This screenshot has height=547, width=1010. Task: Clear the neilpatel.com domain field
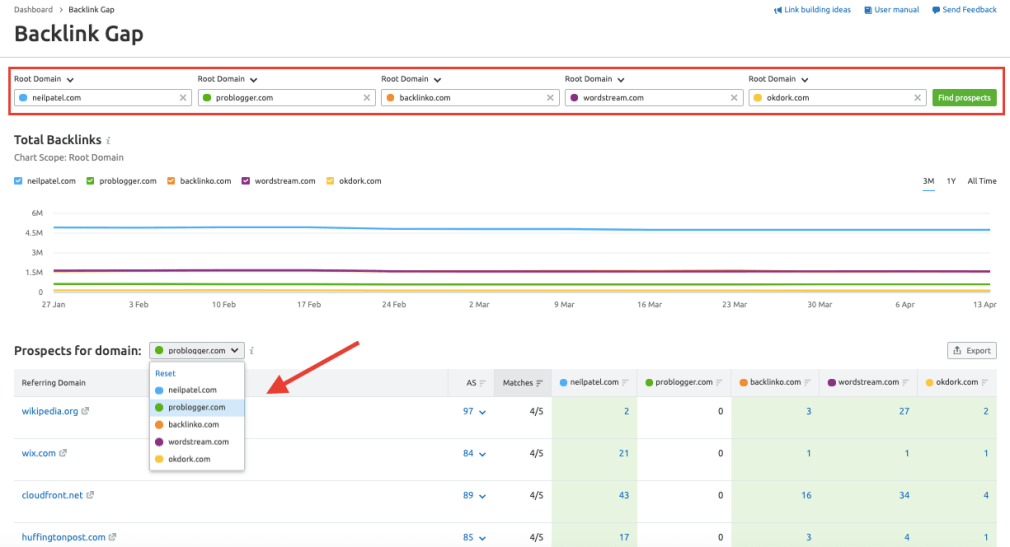point(183,98)
